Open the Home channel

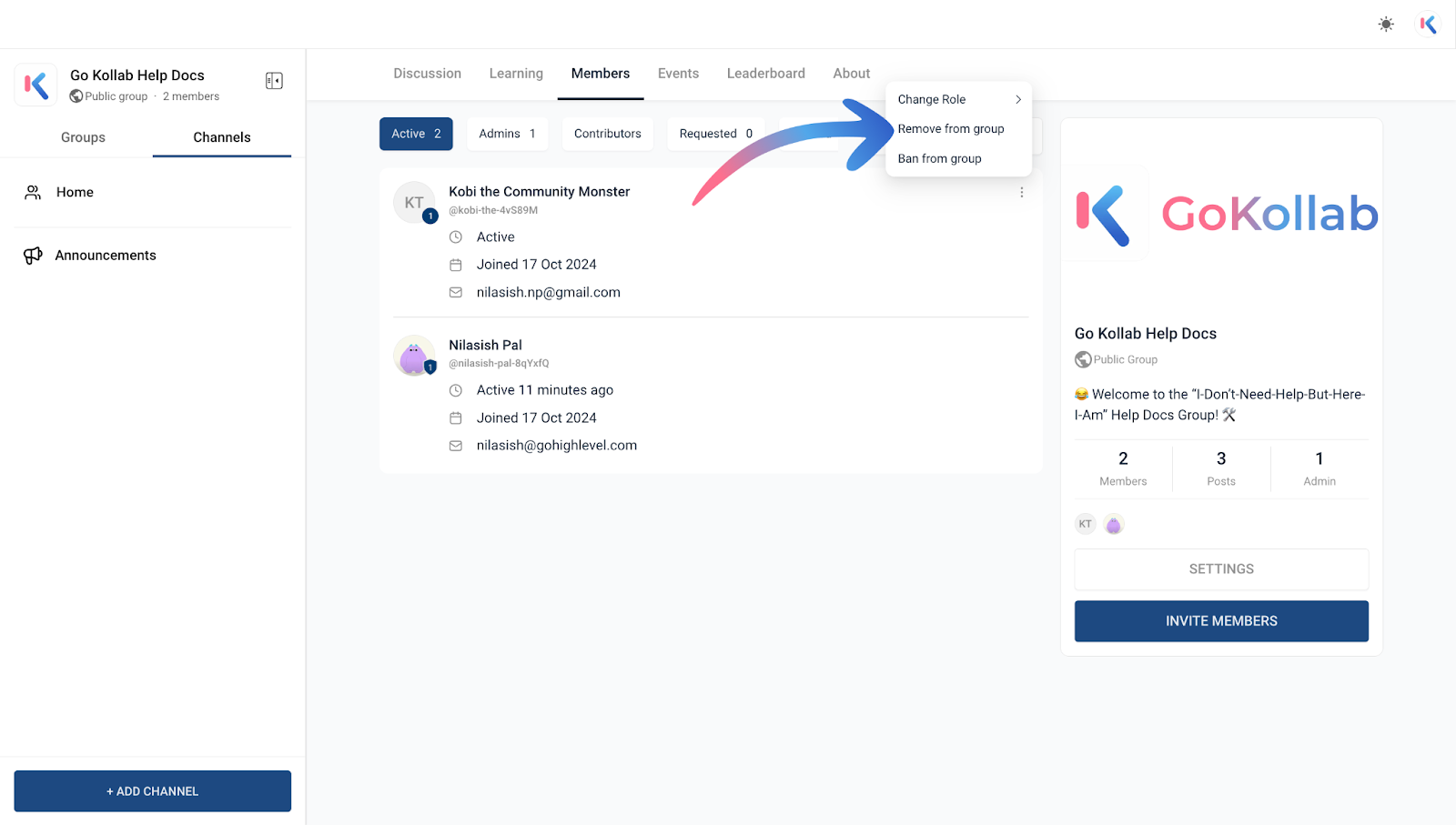pyautogui.click(x=153, y=193)
